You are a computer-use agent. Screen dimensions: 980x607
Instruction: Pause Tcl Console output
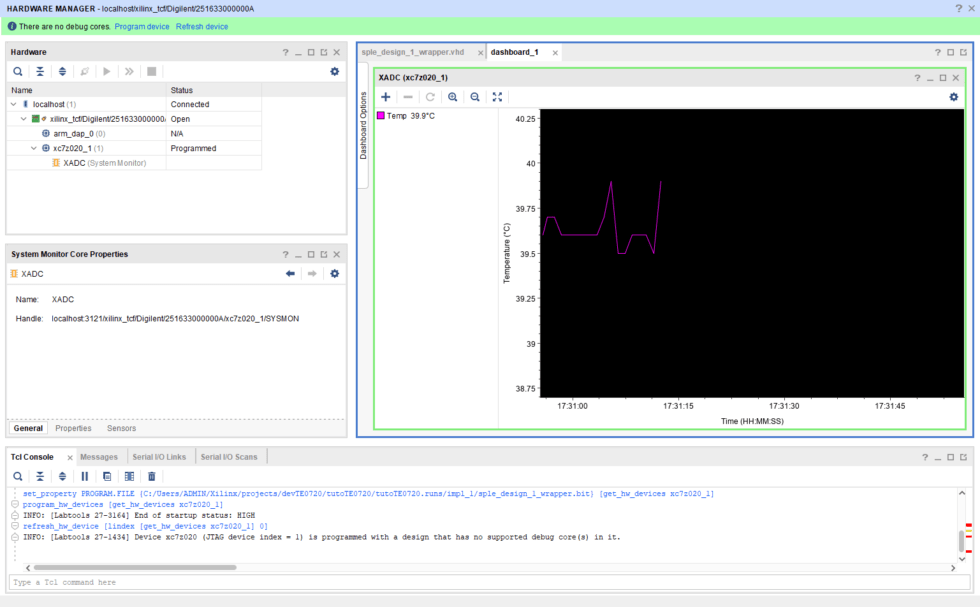[84, 476]
